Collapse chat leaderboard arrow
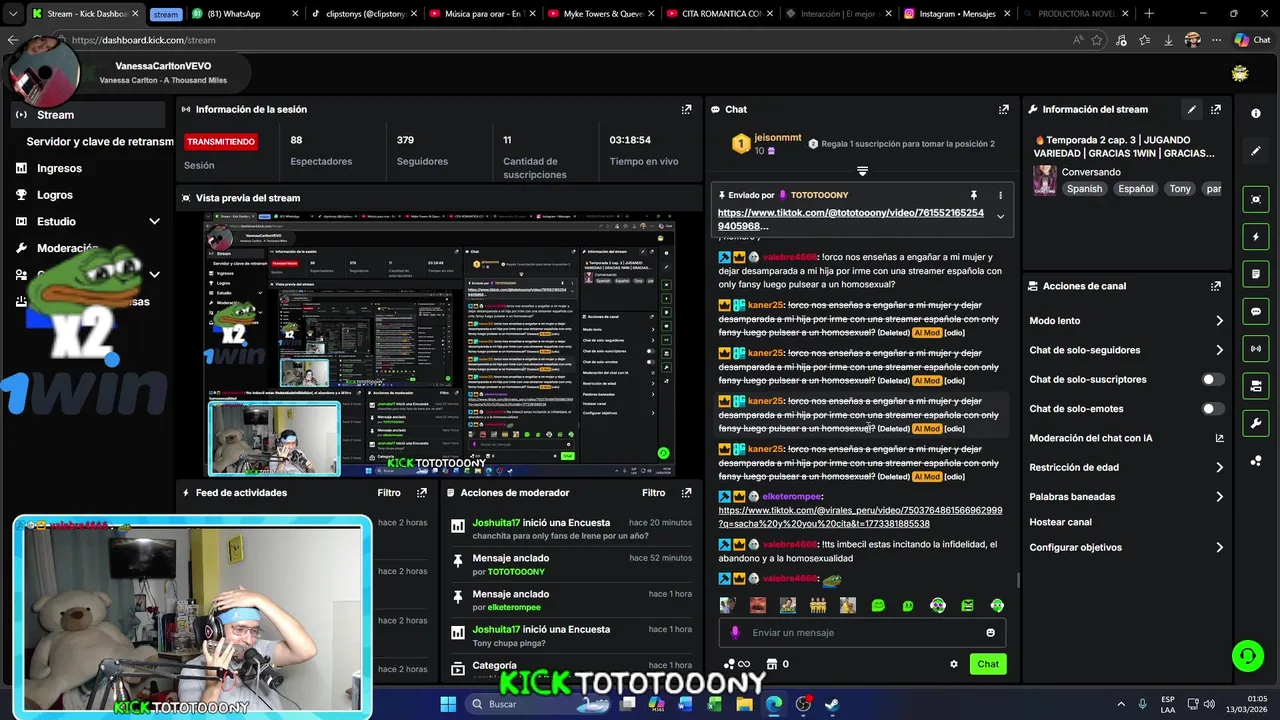The height and width of the screenshot is (720, 1280). pyautogui.click(x=862, y=171)
